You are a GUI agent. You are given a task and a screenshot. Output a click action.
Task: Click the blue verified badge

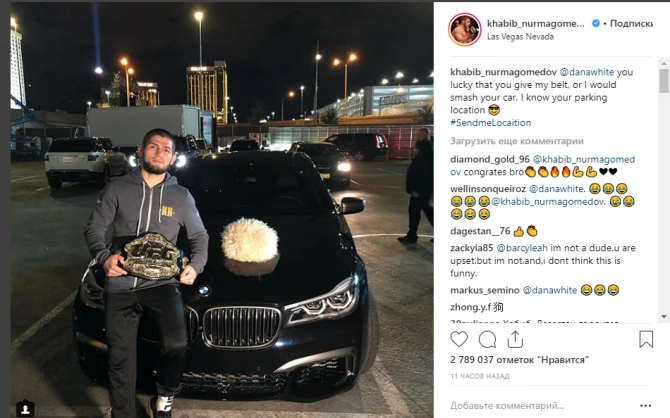click(x=595, y=24)
